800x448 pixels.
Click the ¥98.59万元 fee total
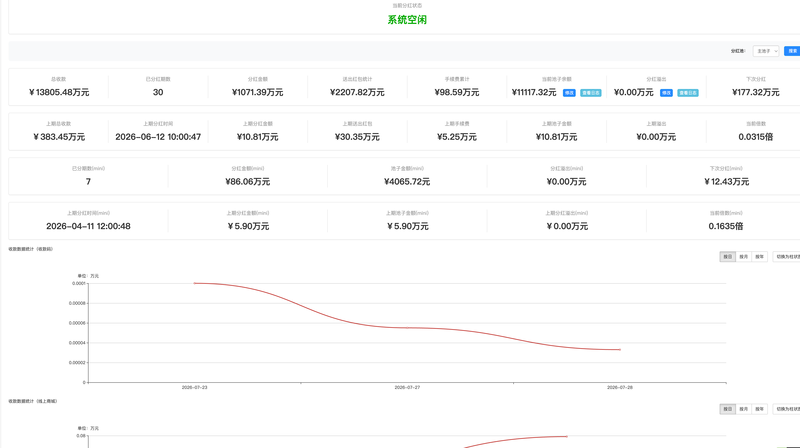coord(457,92)
